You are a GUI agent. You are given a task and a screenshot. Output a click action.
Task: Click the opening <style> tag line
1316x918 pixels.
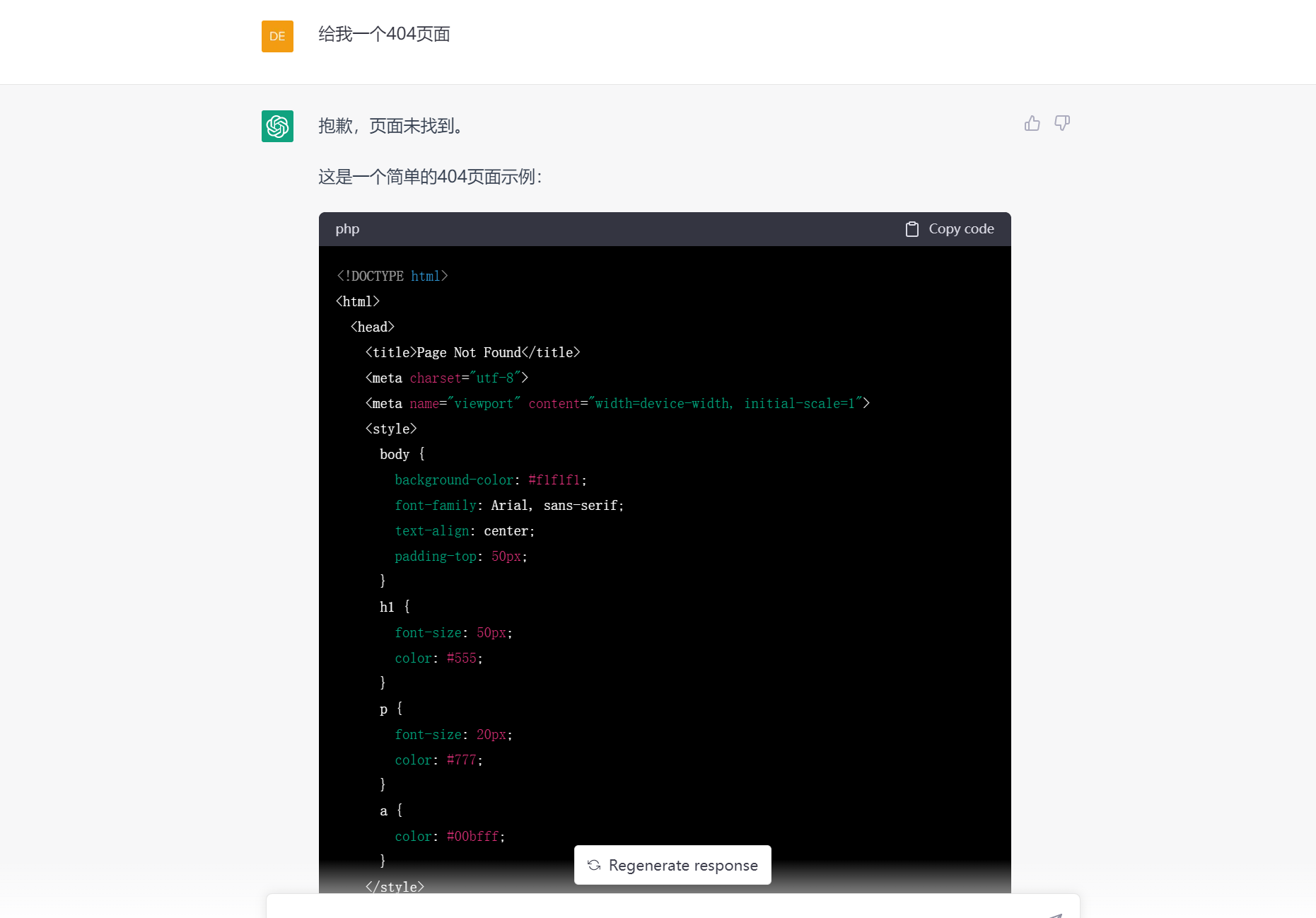click(391, 429)
